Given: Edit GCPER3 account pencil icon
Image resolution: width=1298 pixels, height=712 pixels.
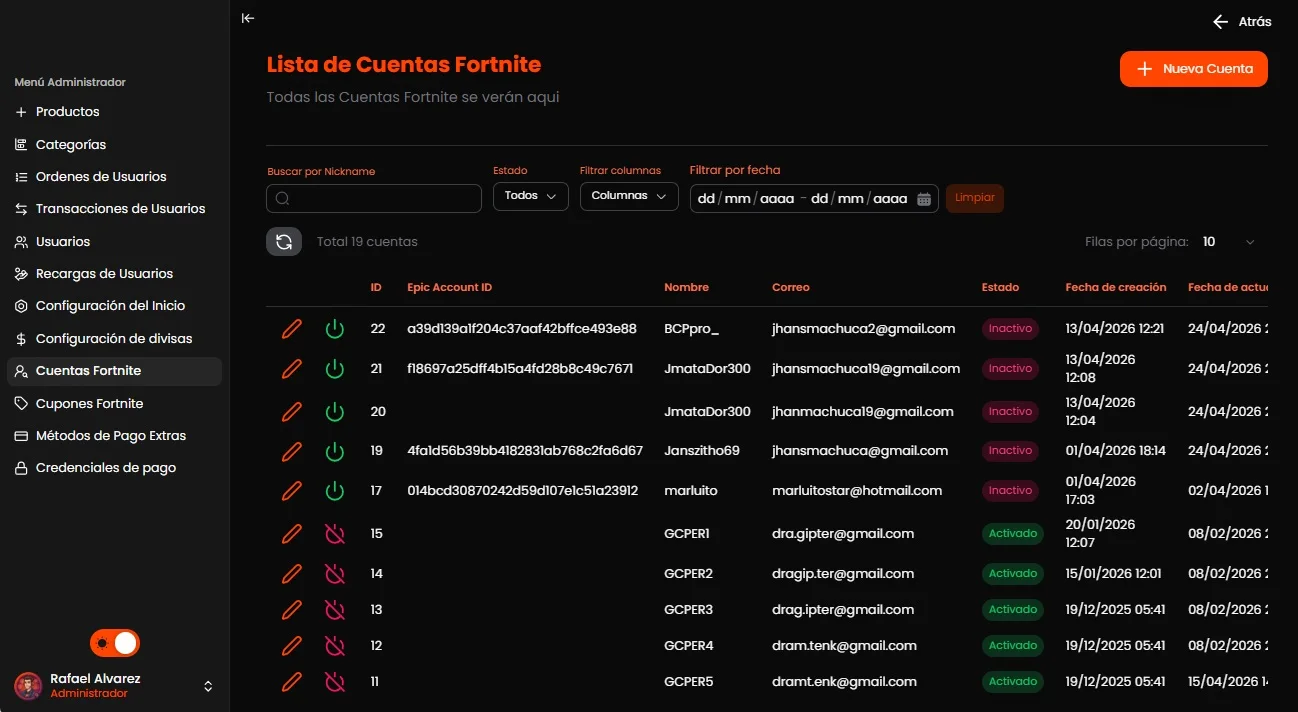Looking at the screenshot, I should tap(292, 610).
